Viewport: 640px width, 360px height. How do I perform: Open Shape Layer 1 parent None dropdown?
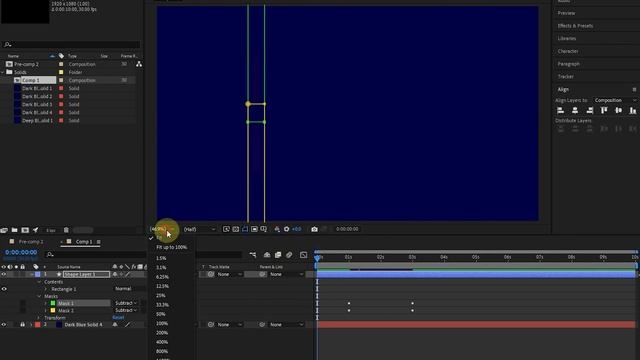pos(287,274)
